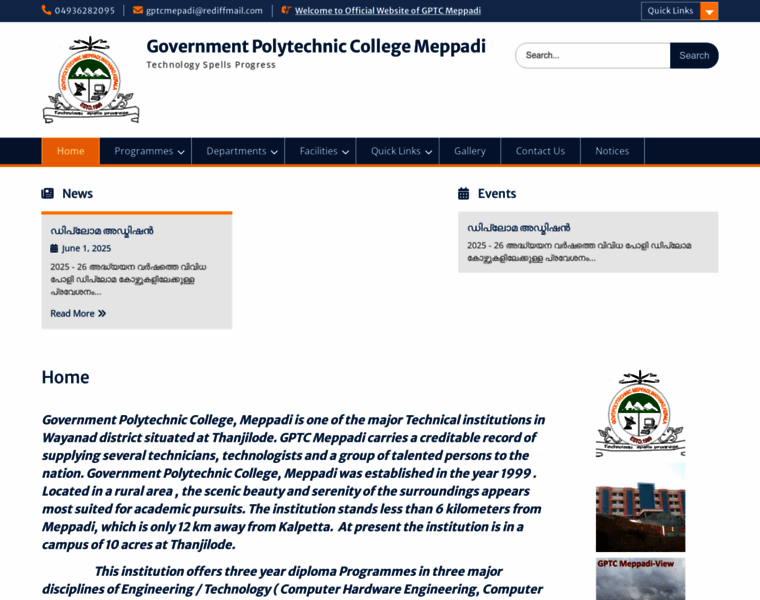Click the email envelope icon
The width and height of the screenshot is (760, 600).
[x=138, y=10]
